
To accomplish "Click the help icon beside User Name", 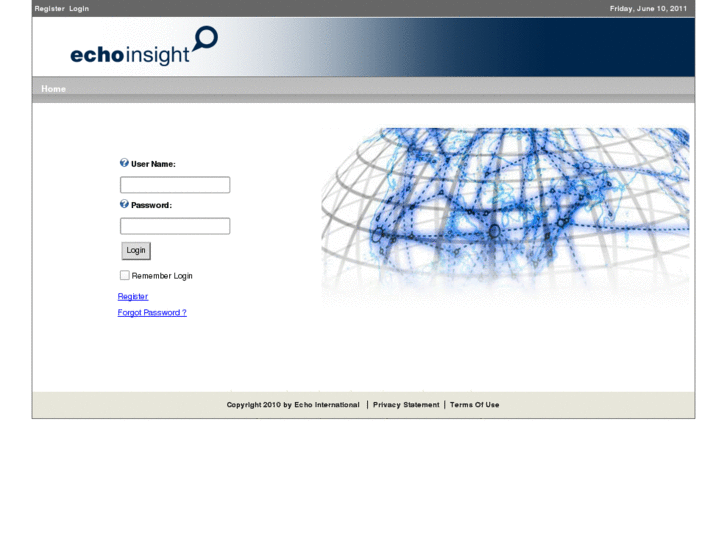I will [x=124, y=163].
